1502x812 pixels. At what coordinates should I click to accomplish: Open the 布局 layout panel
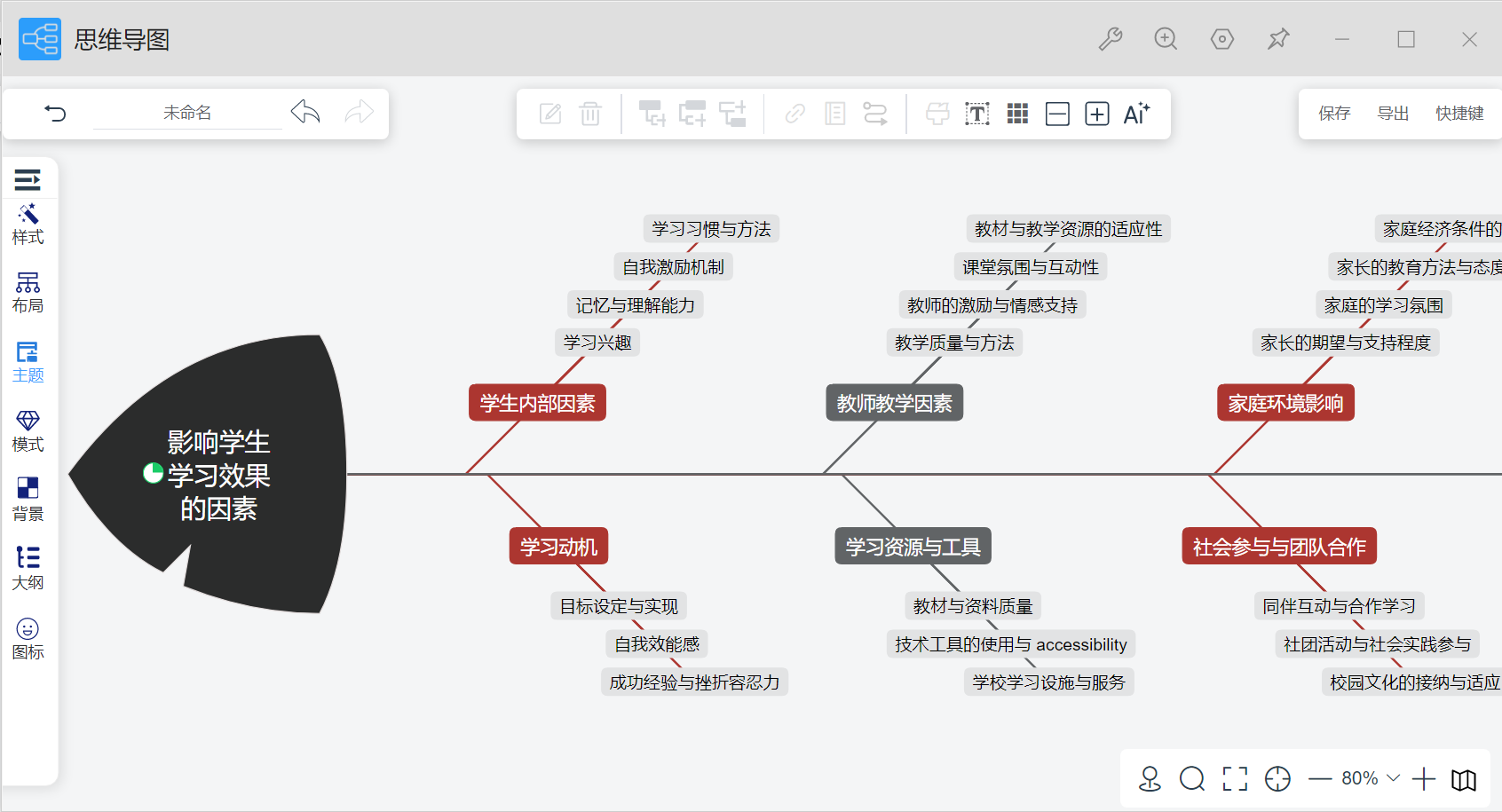click(28, 294)
